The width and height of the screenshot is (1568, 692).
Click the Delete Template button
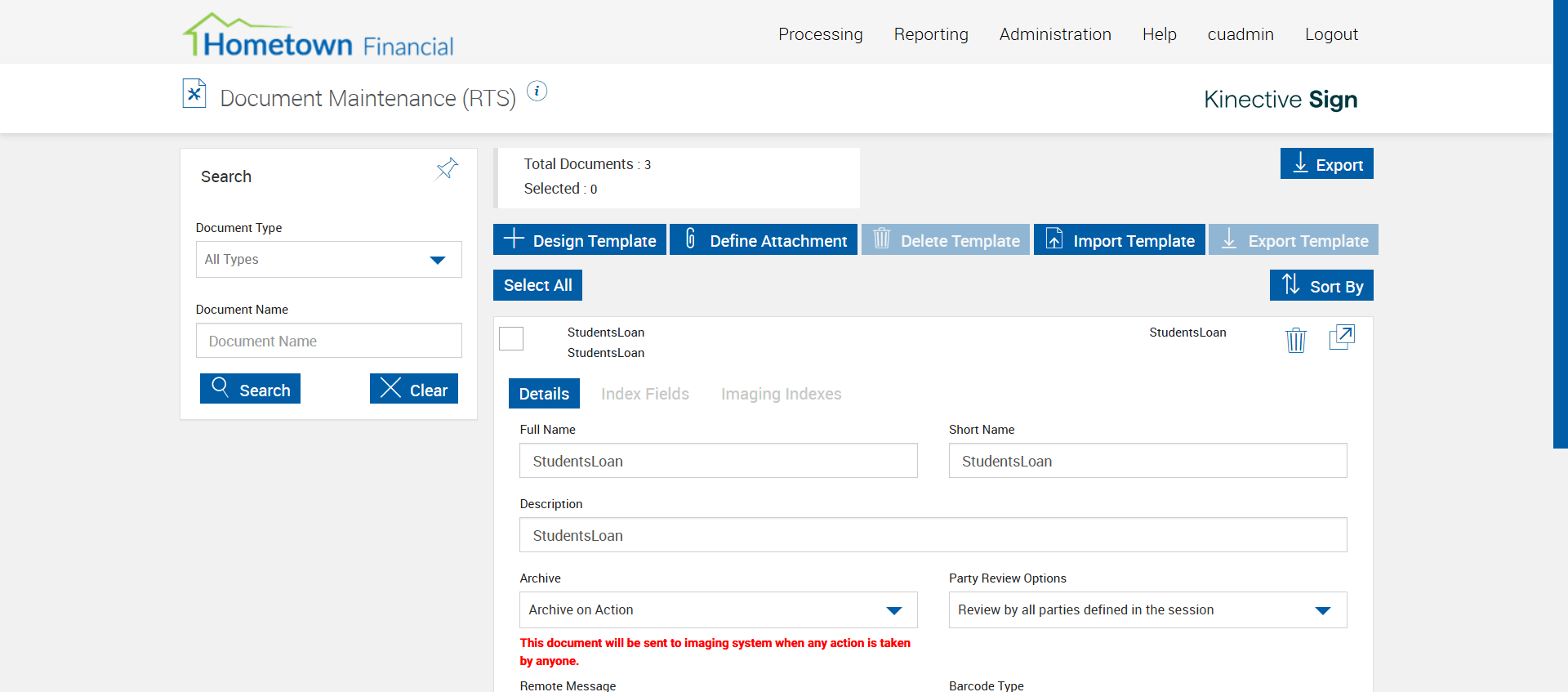(x=946, y=239)
